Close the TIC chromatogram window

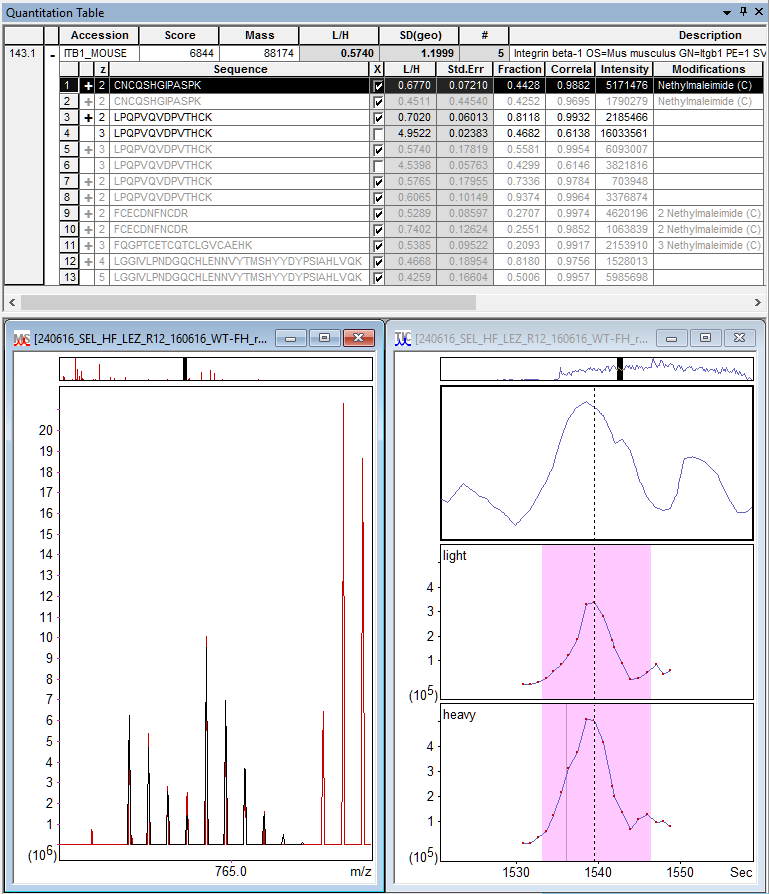(739, 338)
